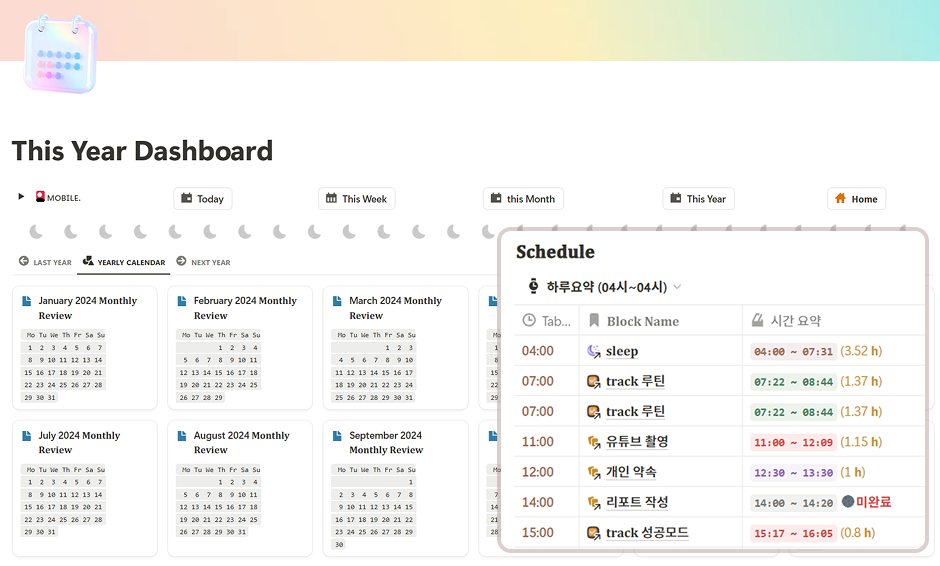Open the This Year button

(x=698, y=198)
